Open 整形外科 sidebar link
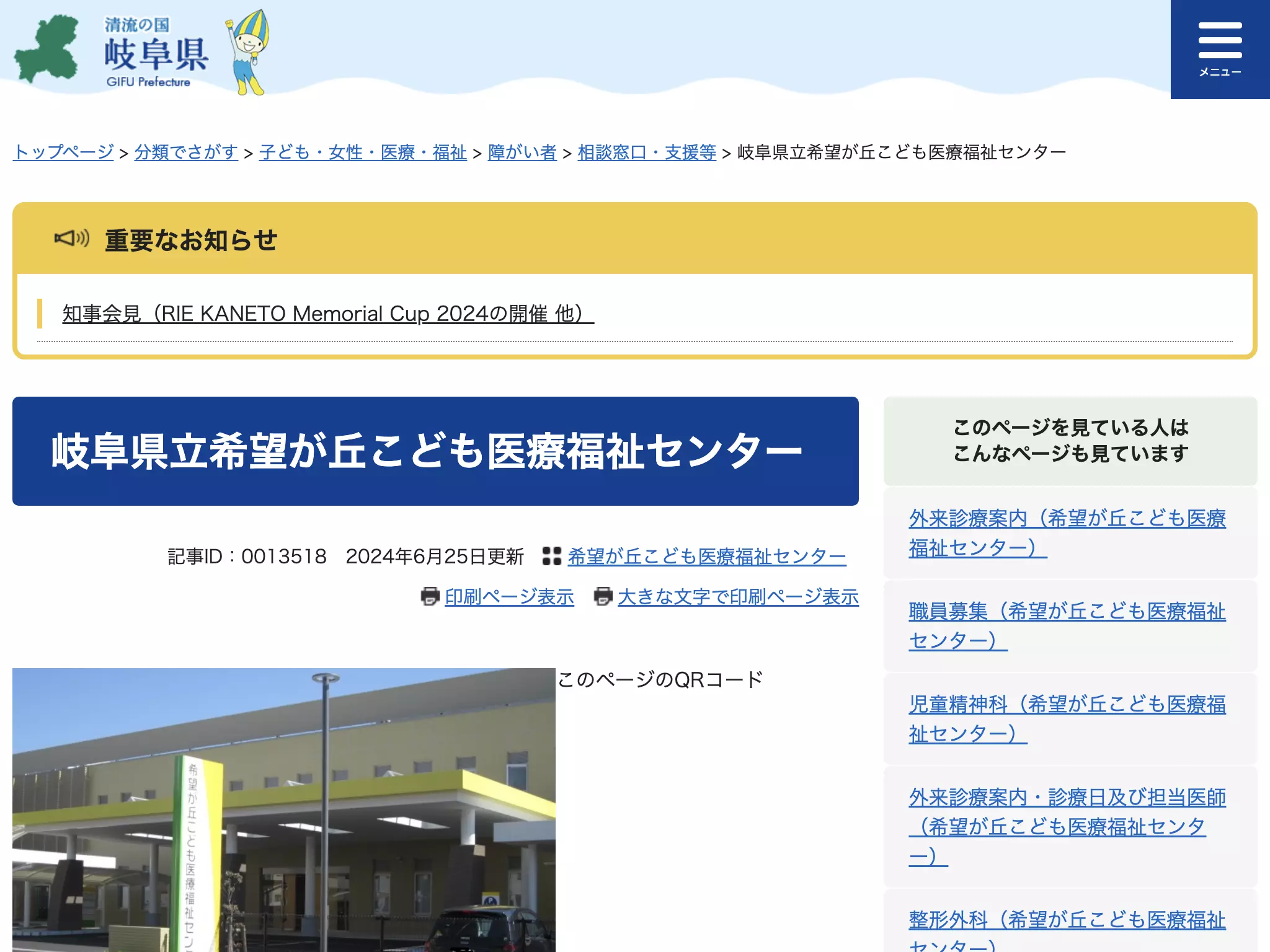The width and height of the screenshot is (1270, 952). point(1067,930)
